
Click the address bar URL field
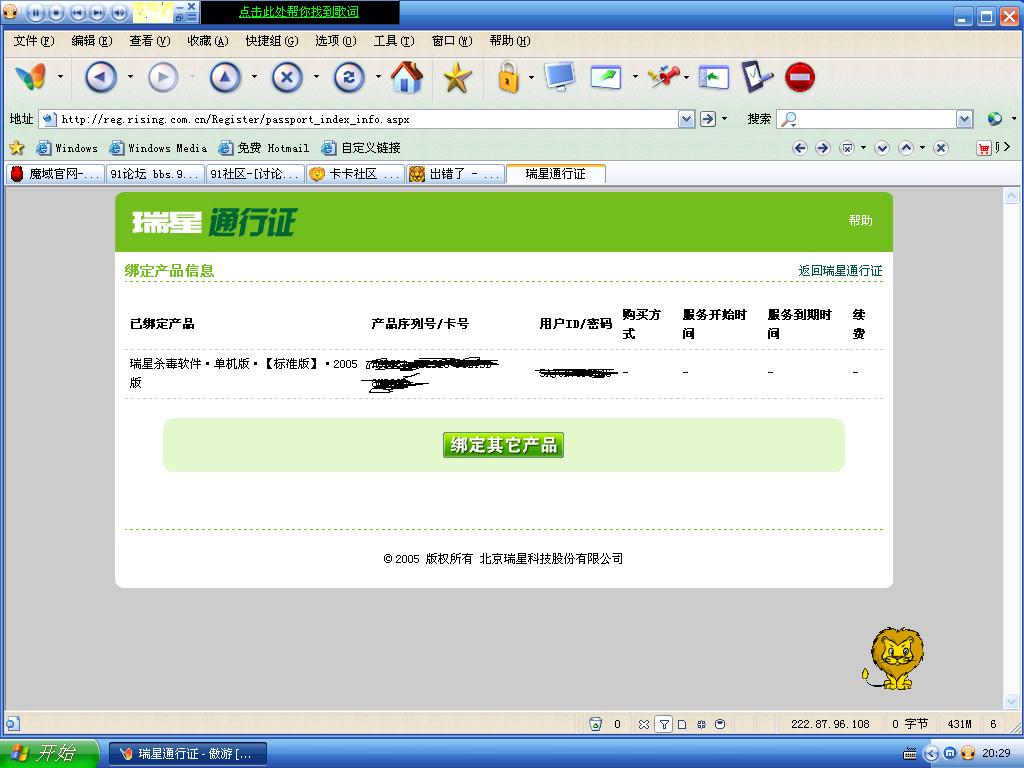click(368, 119)
